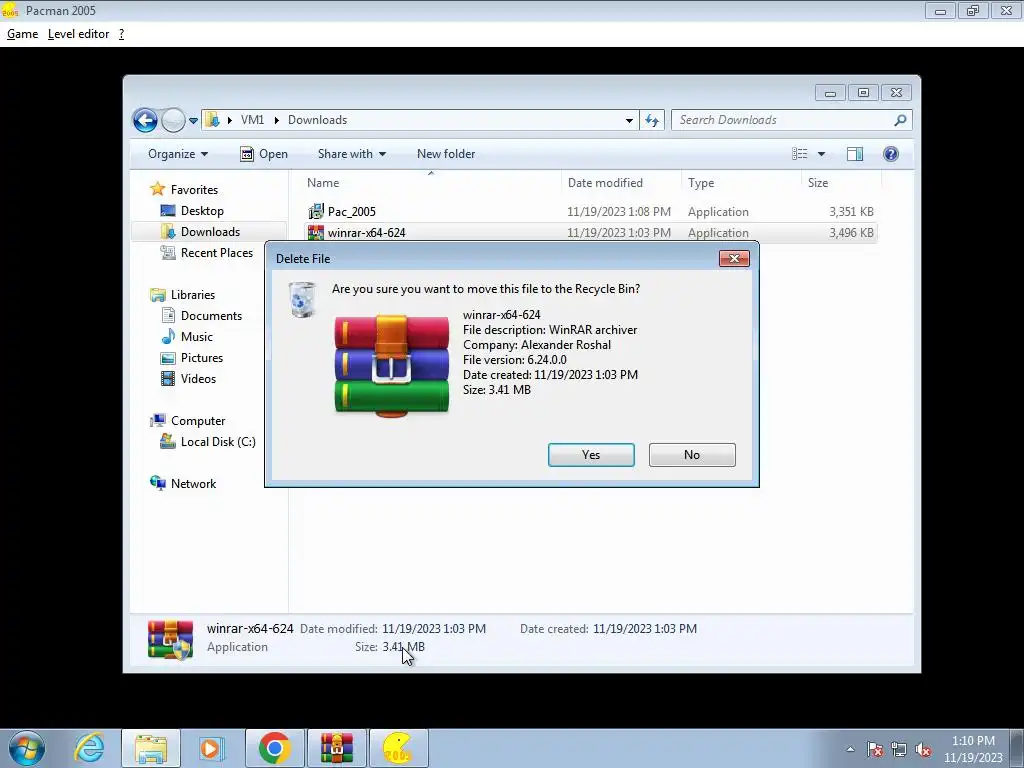This screenshot has width=1024, height=768.
Task: Select Libraries in the navigation pane
Action: (x=193, y=295)
